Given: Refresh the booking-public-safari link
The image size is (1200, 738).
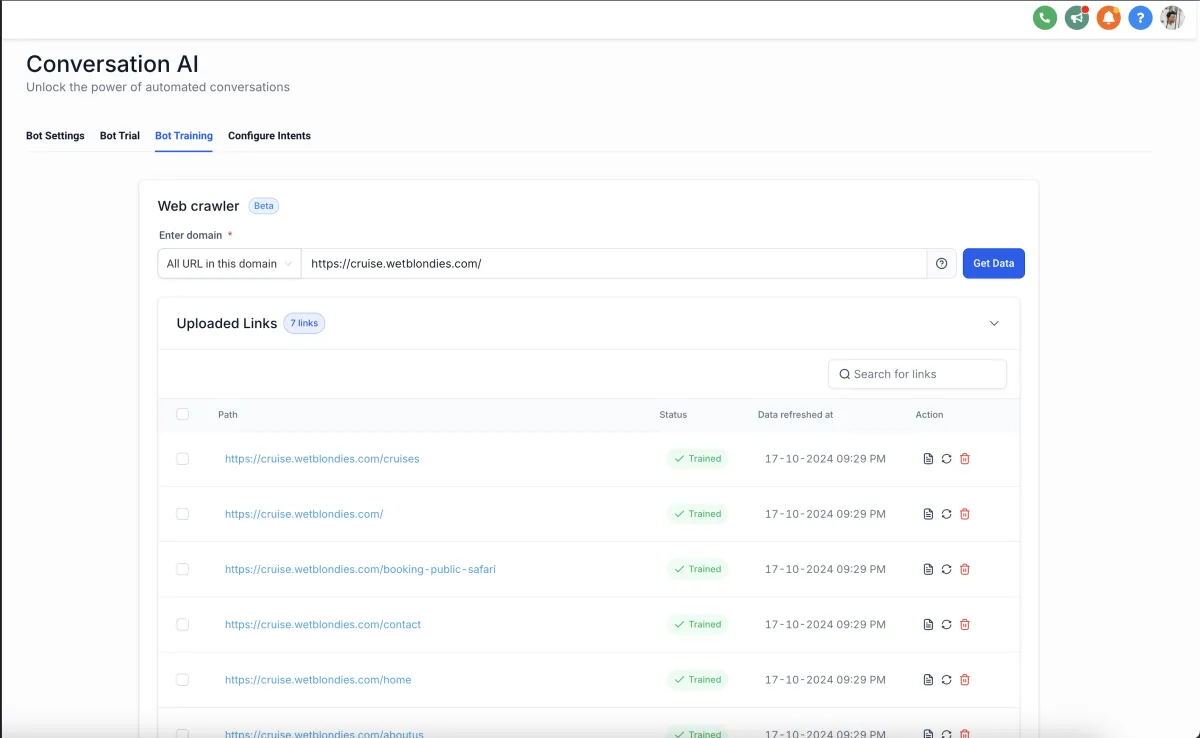Looking at the screenshot, I should (x=946, y=569).
